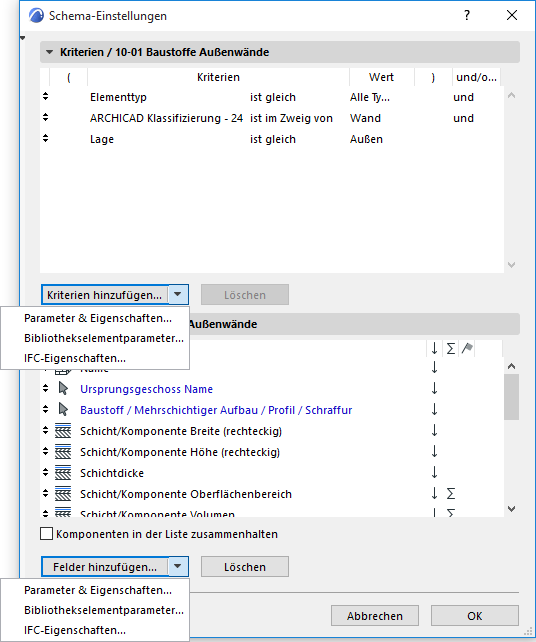Select the Schichtdicke field
This screenshot has width=536, height=642.
click(112, 473)
